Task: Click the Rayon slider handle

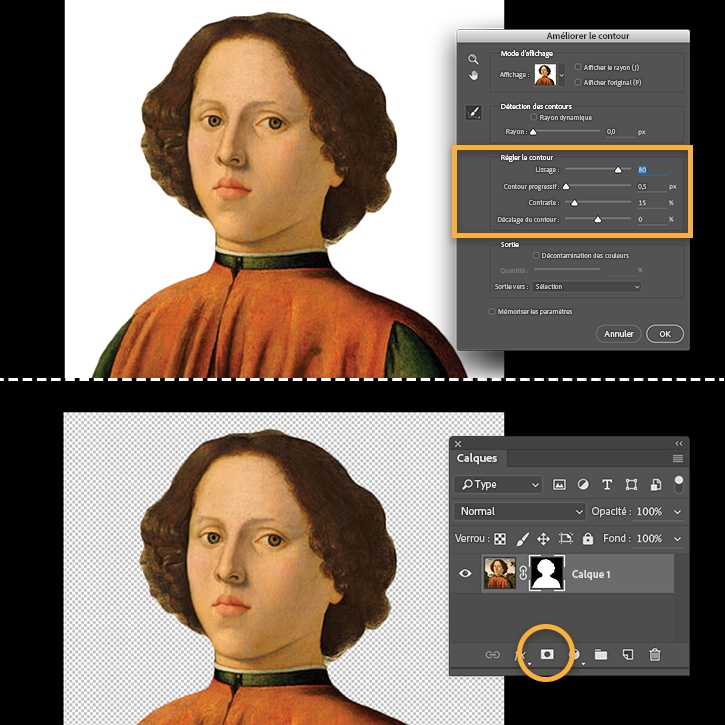Action: (x=533, y=132)
